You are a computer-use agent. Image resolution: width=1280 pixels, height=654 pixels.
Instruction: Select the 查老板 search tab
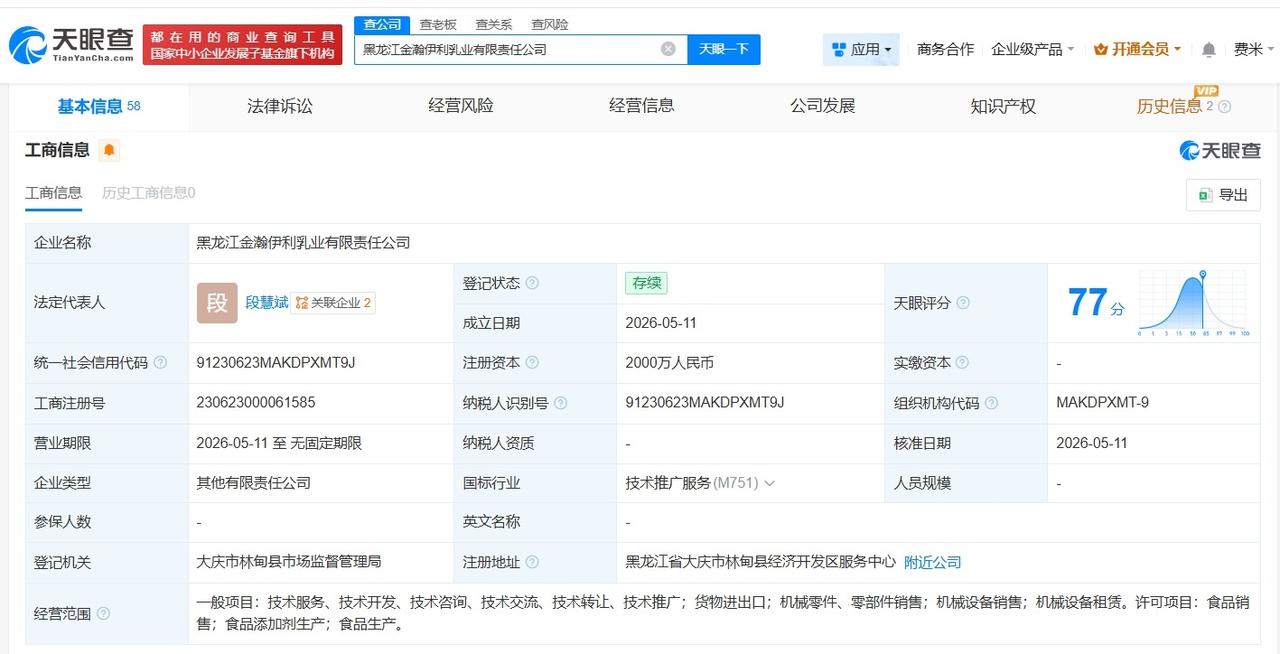pyautogui.click(x=438, y=24)
